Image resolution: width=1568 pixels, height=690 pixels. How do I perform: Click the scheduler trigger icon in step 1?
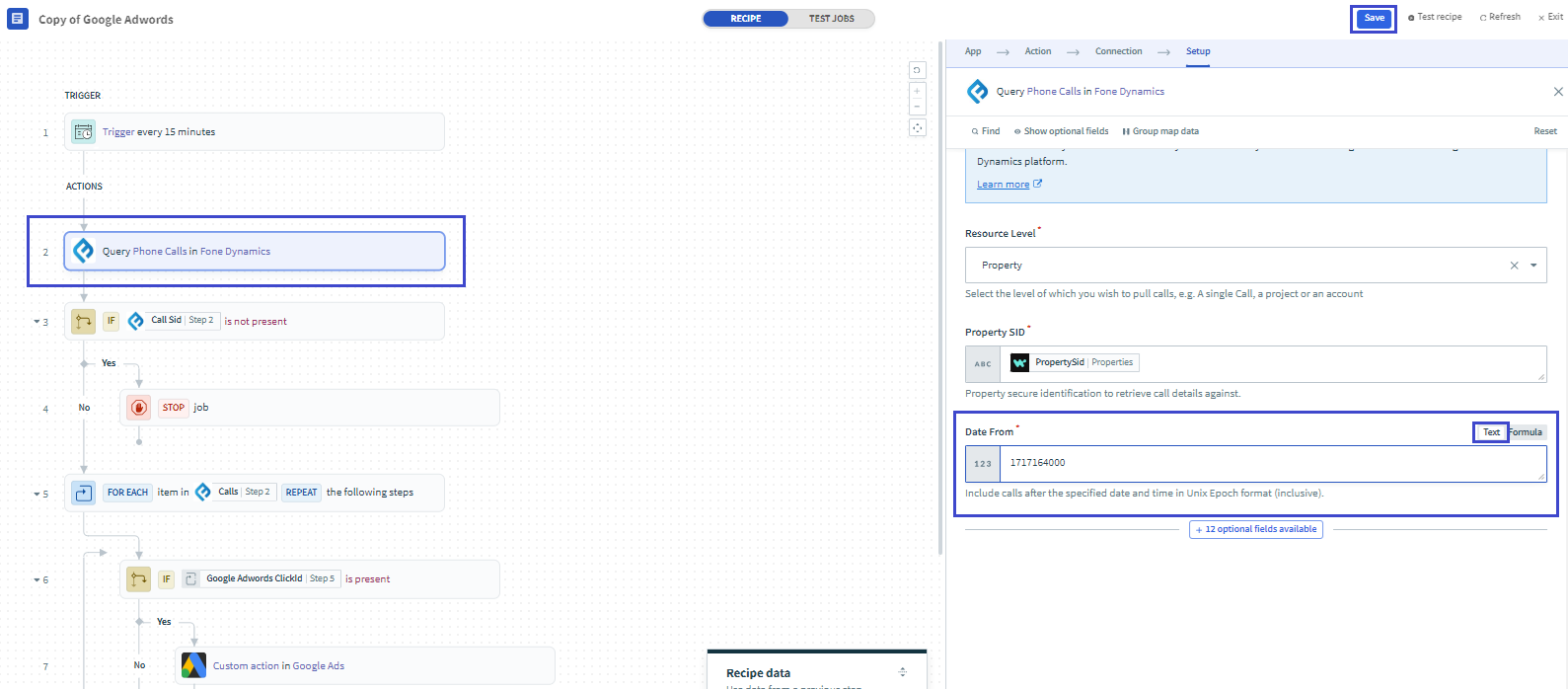point(84,131)
